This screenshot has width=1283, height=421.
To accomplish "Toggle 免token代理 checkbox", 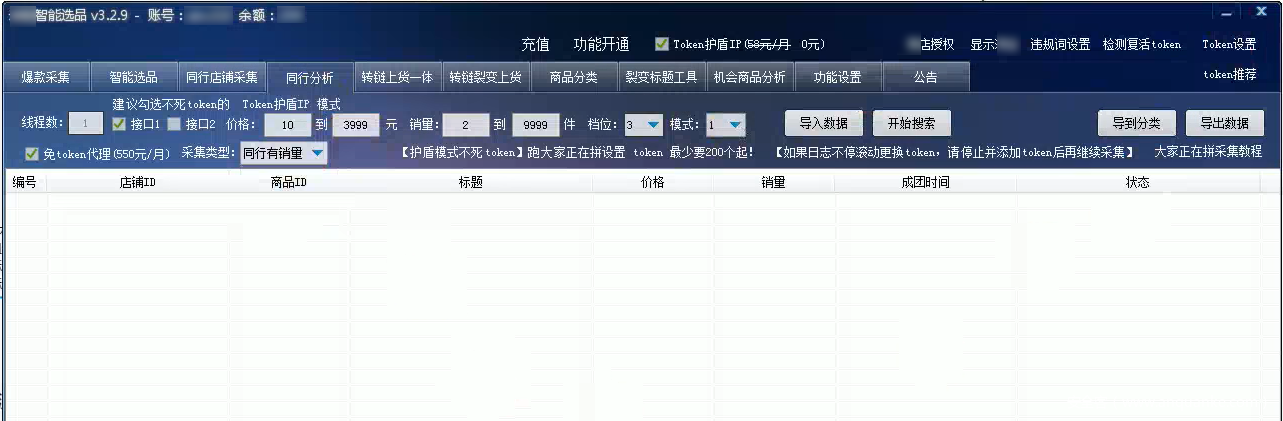I will click(x=32, y=154).
